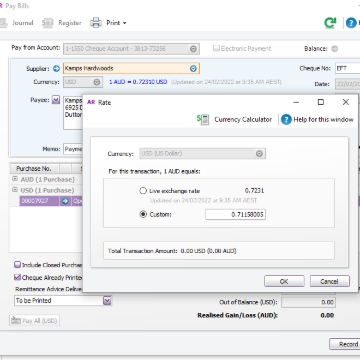Open Help for this window
Screen dimensions: 360x360
(317, 119)
